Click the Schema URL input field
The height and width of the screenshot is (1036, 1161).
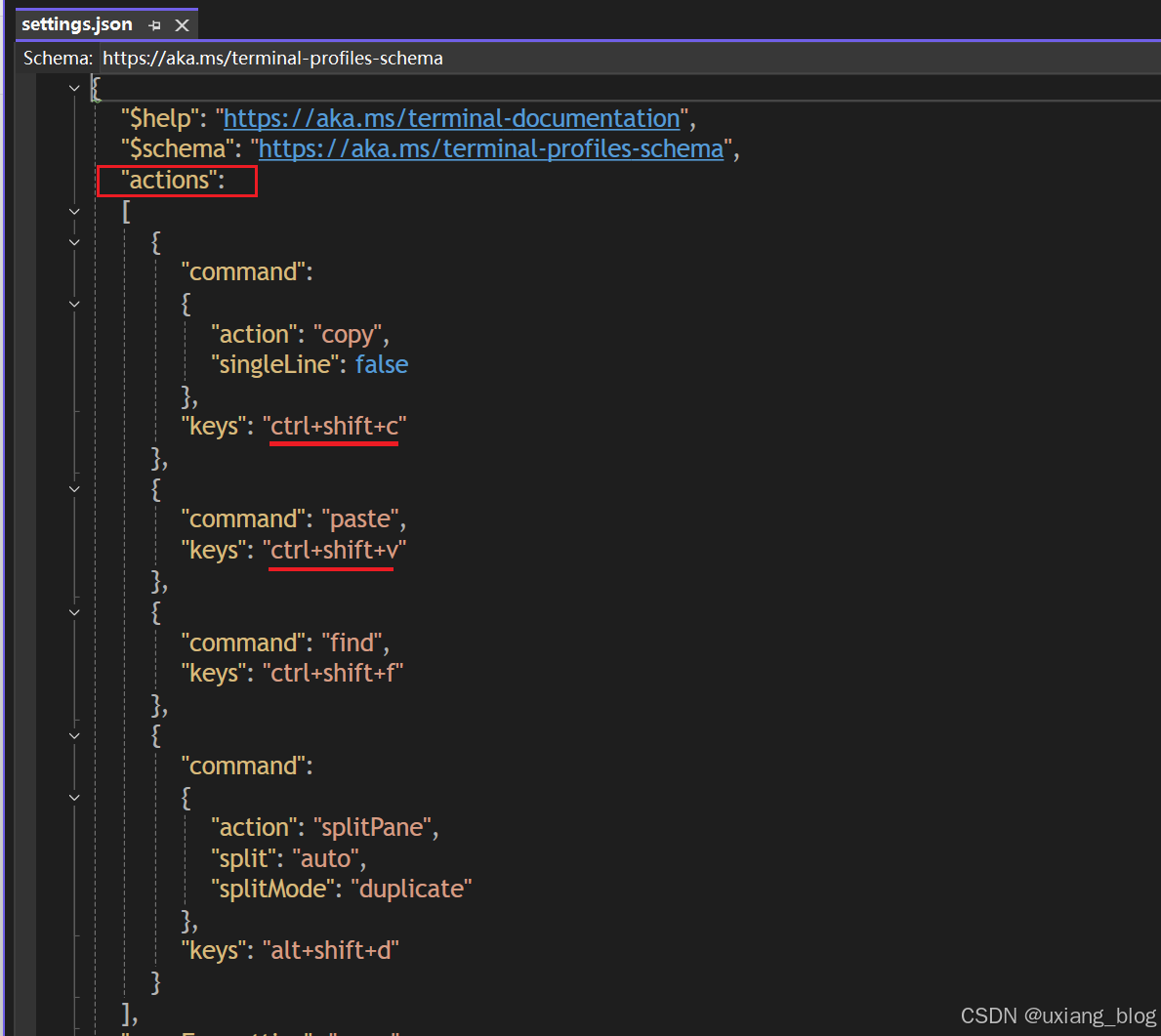pyautogui.click(x=630, y=58)
